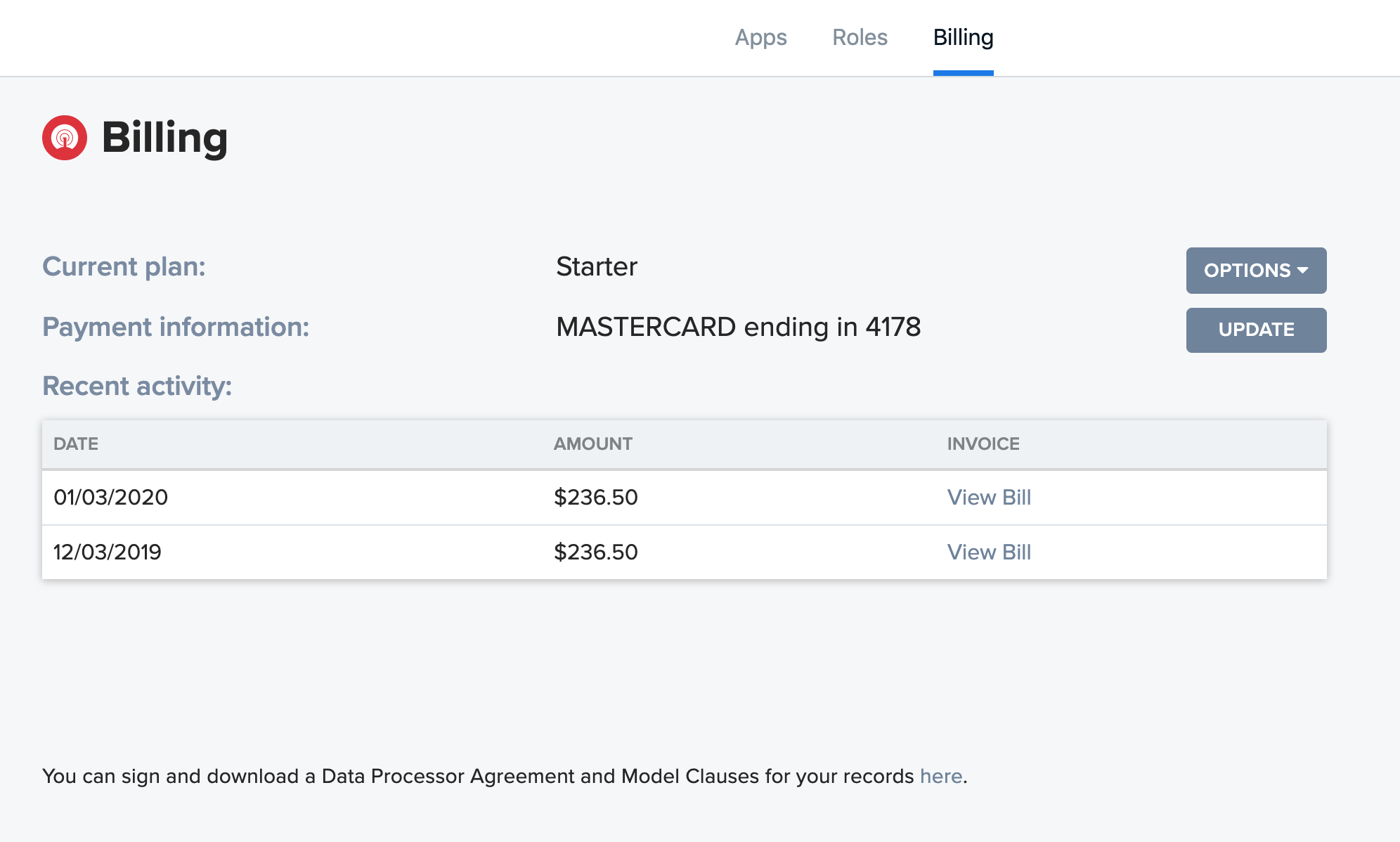Switch to the Roles tab

(x=860, y=37)
